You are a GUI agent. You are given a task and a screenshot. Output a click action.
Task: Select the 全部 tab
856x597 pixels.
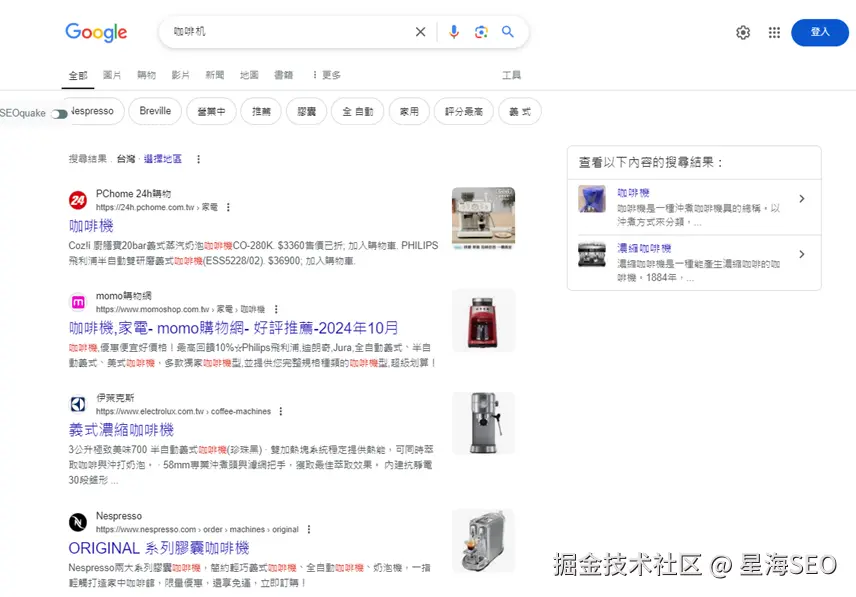(x=78, y=75)
